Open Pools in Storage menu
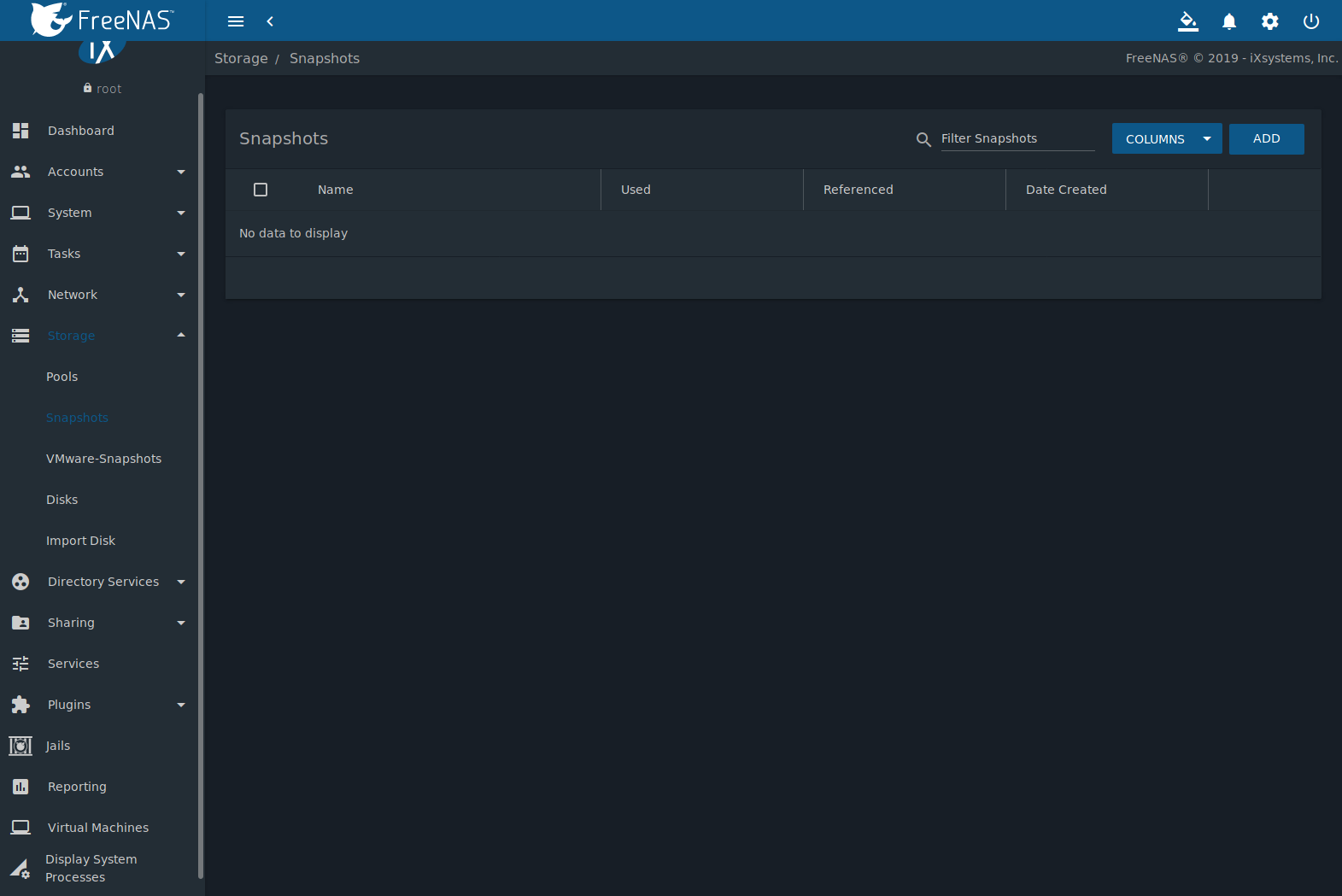The image size is (1342, 896). coord(62,377)
